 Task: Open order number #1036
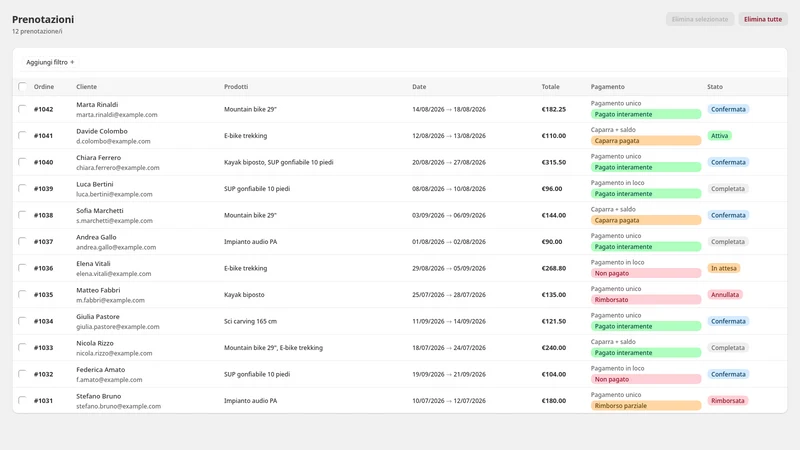(x=43, y=268)
